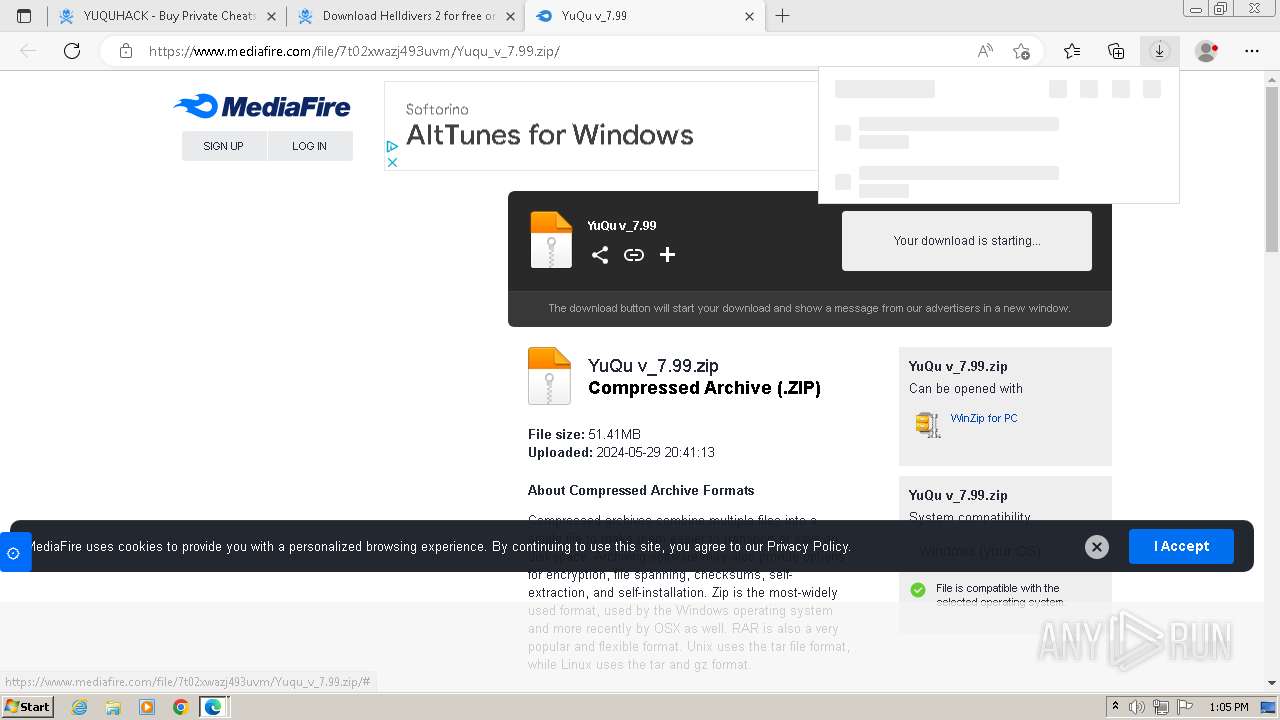The width and height of the screenshot is (1280, 720).
Task: Click the MediaFire logo
Action: (262, 106)
